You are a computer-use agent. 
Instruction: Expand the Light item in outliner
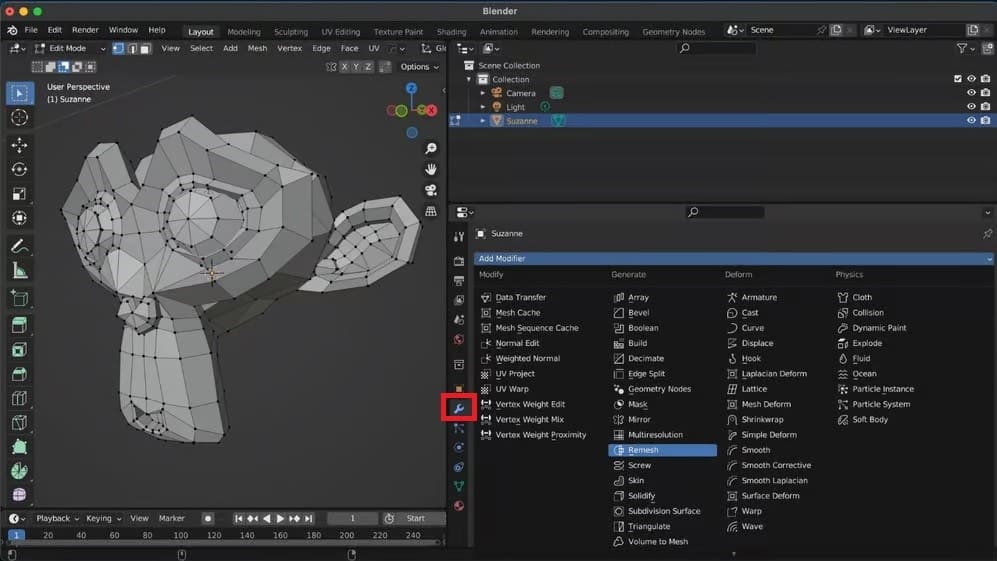483,107
